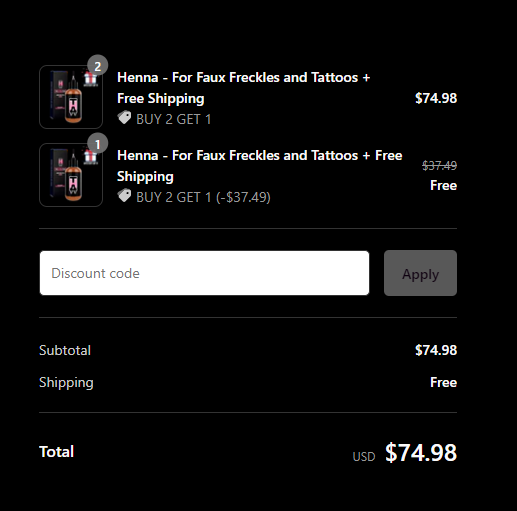Click the large Total amount $74.98
This screenshot has width=517, height=511.
pos(421,452)
